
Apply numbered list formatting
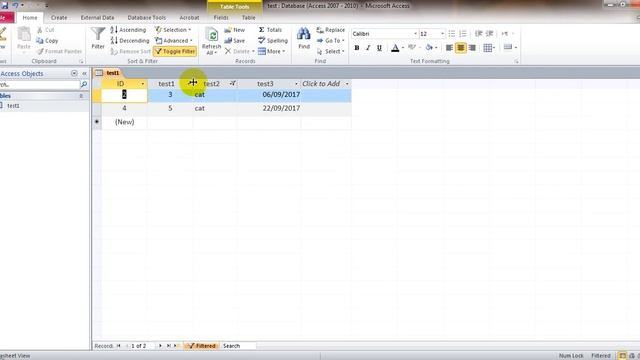tap(462, 33)
